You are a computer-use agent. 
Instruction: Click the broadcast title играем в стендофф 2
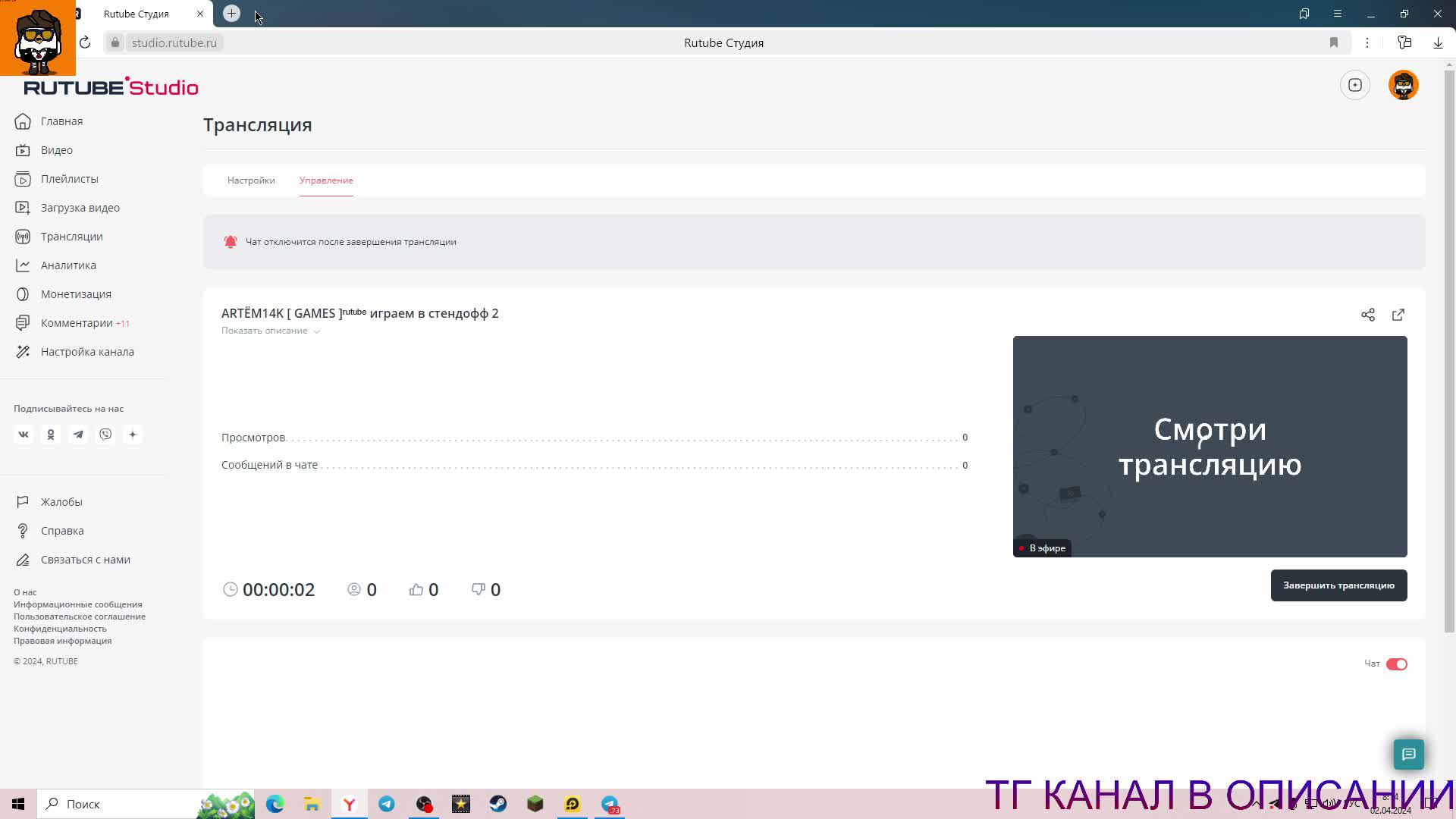pyautogui.click(x=360, y=313)
